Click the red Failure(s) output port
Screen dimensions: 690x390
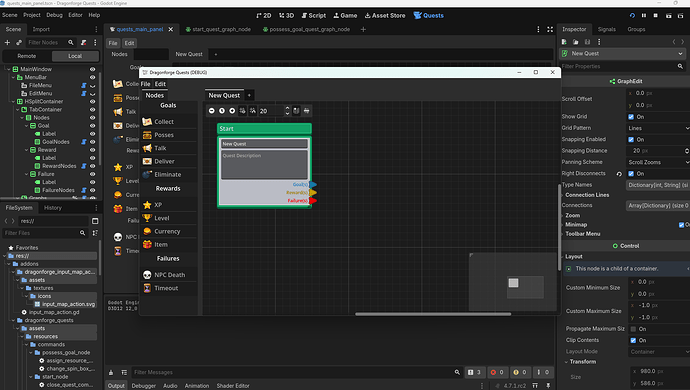tap(313, 201)
